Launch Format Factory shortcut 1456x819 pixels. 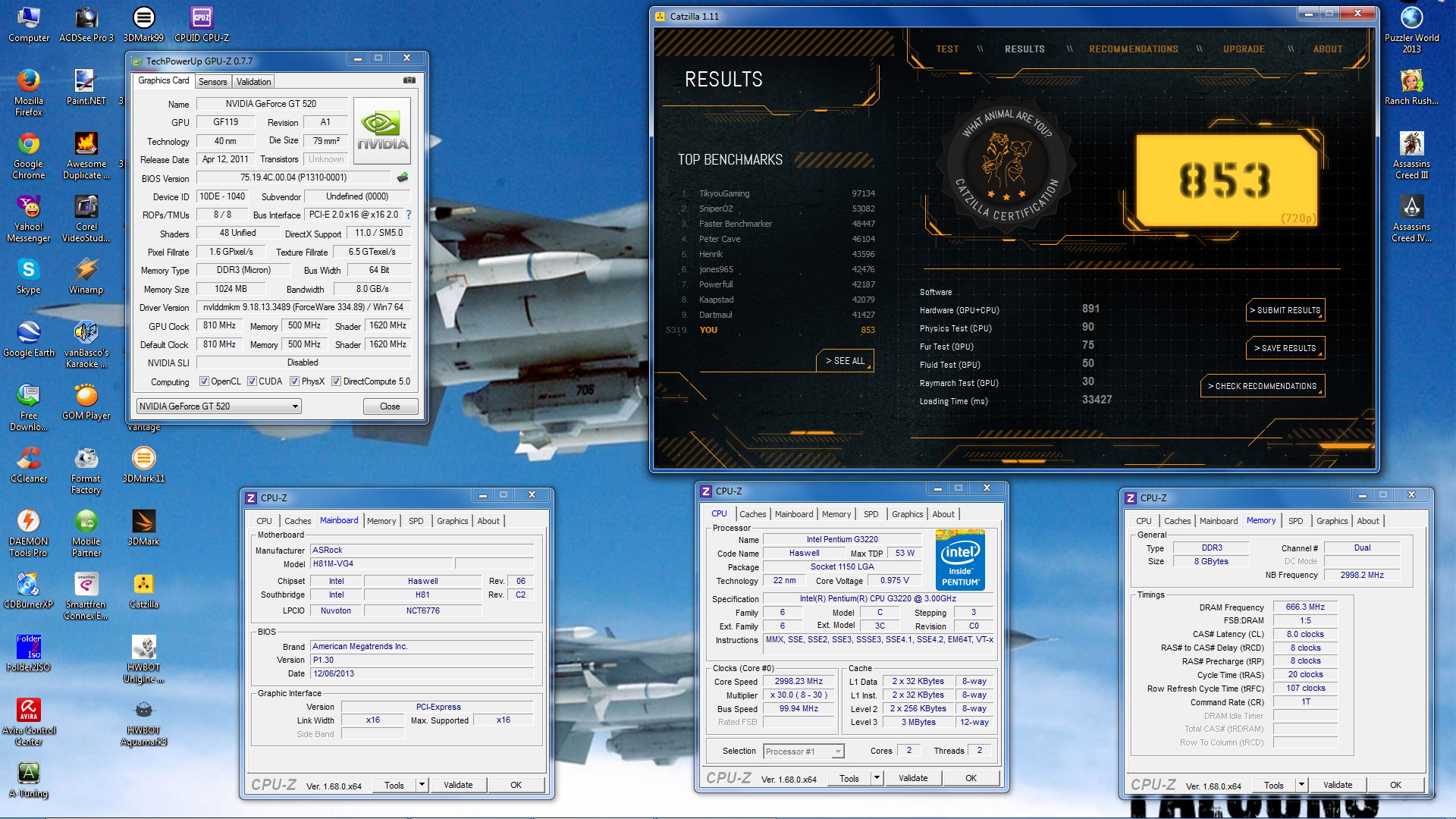(x=86, y=470)
